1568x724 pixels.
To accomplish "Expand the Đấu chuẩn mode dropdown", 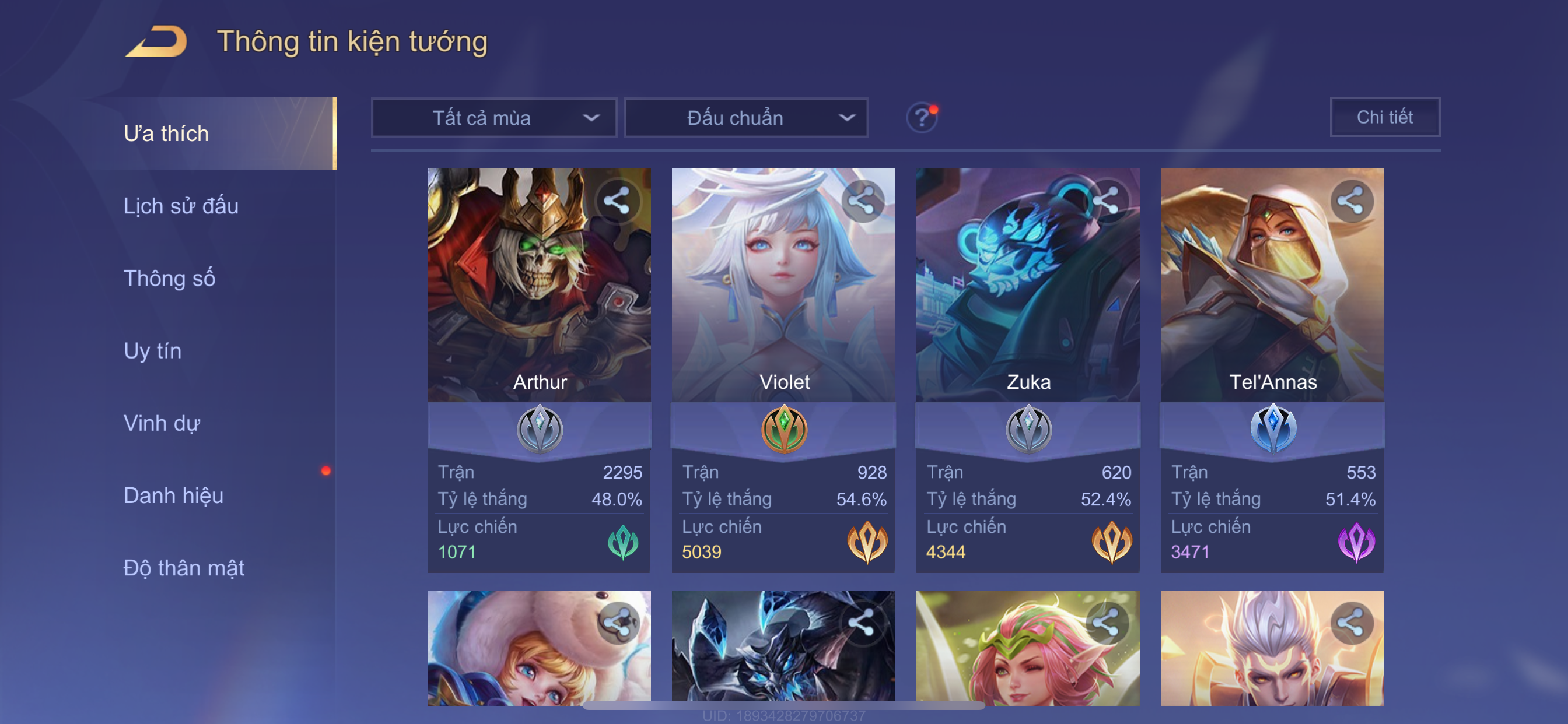I will tap(746, 117).
